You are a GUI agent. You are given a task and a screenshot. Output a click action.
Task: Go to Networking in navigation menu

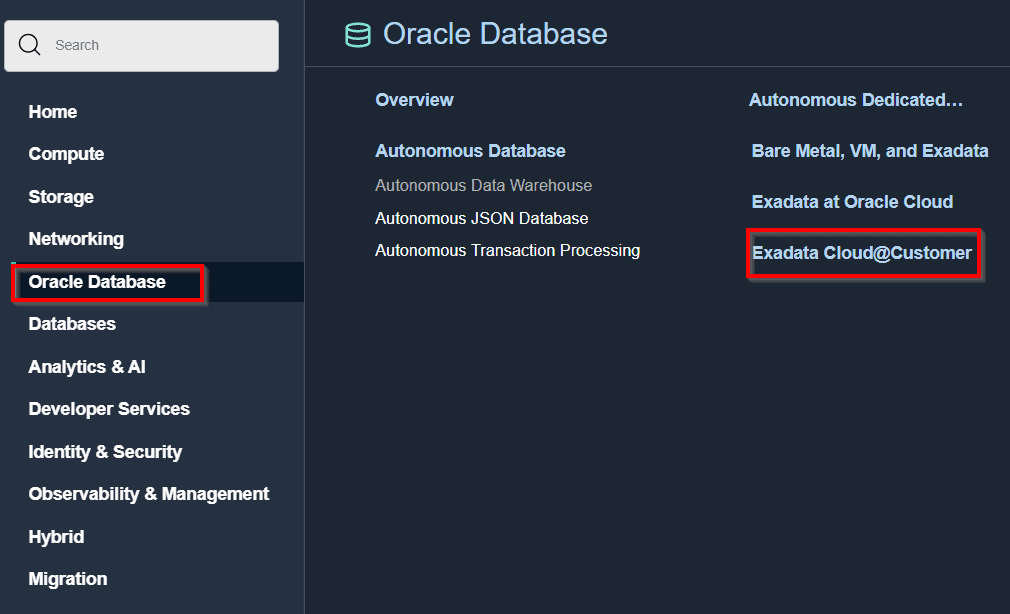(x=76, y=239)
